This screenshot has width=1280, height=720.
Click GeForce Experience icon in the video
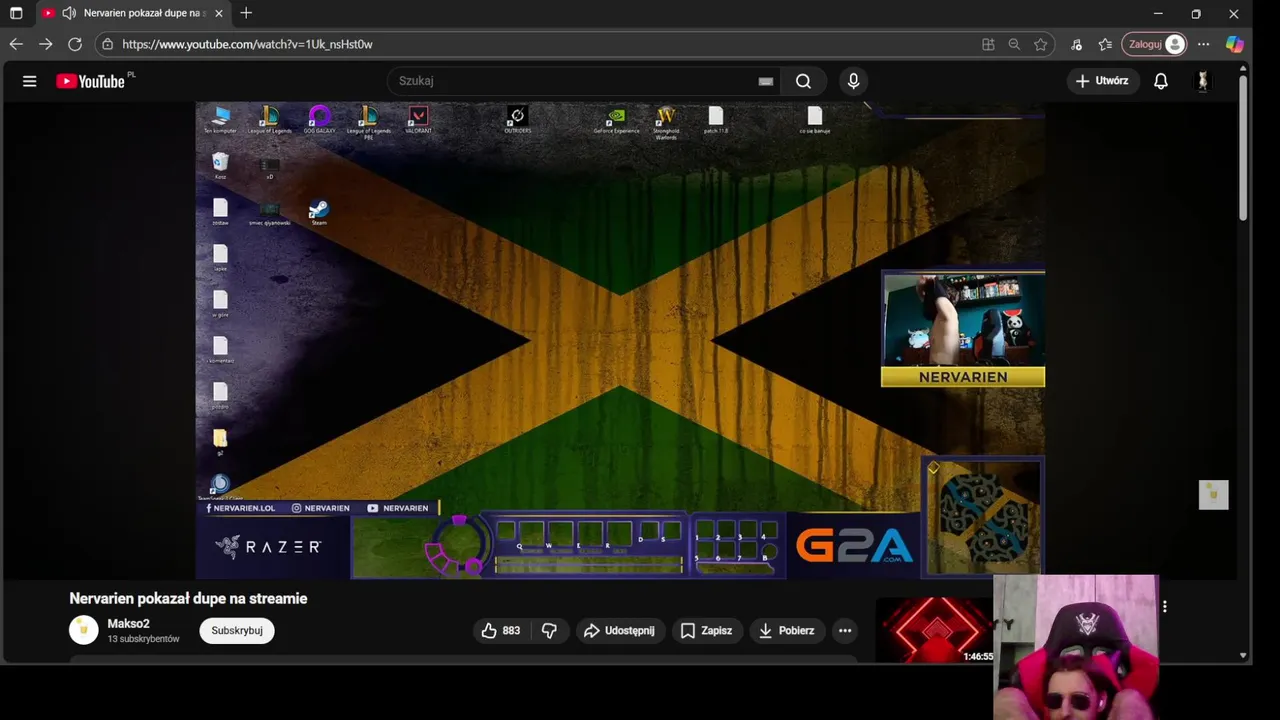(616, 120)
